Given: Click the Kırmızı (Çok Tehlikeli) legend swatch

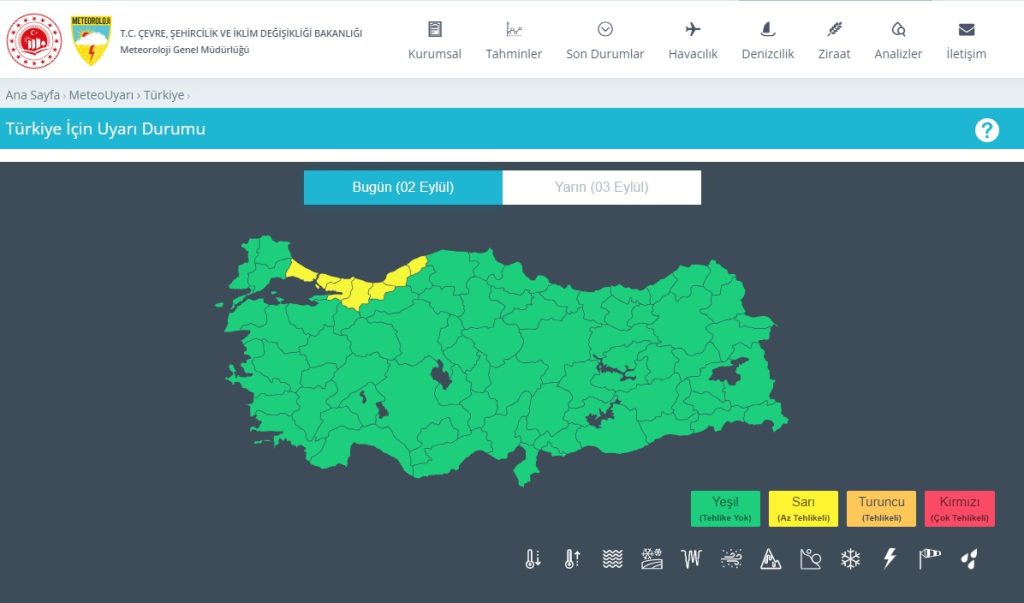Looking at the screenshot, I should tap(960, 509).
